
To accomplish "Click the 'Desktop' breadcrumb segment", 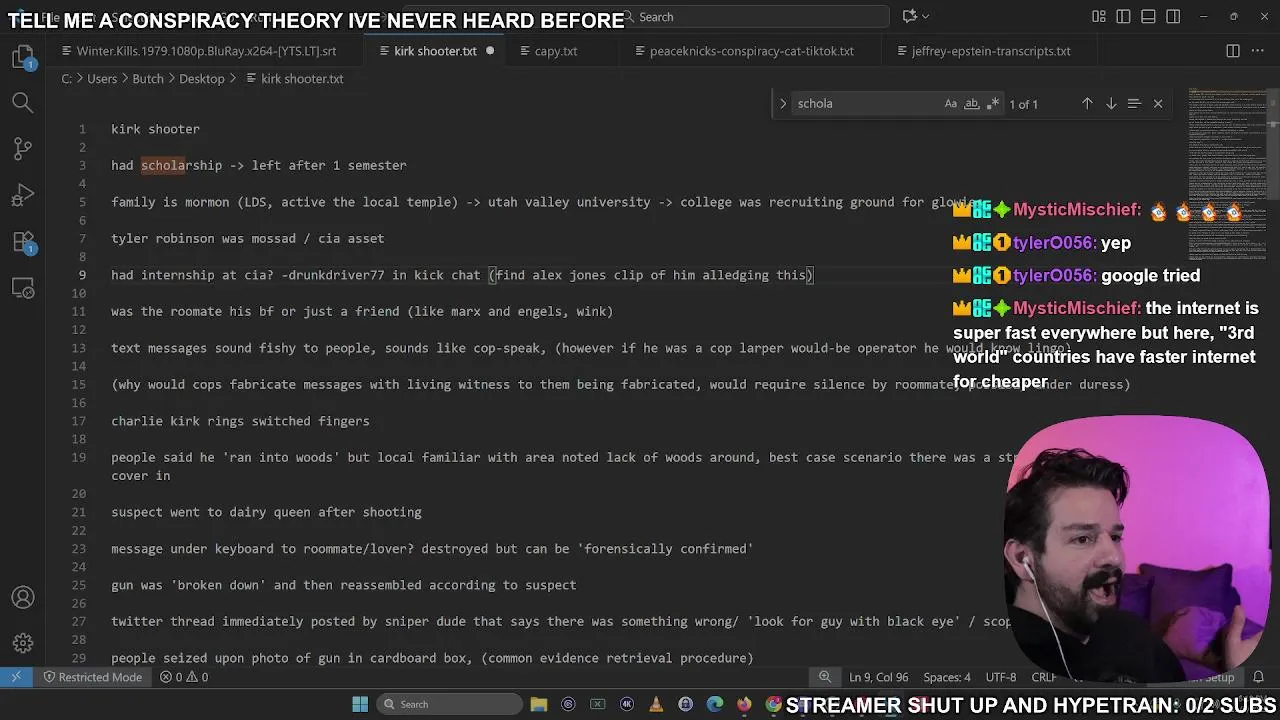I will [202, 79].
